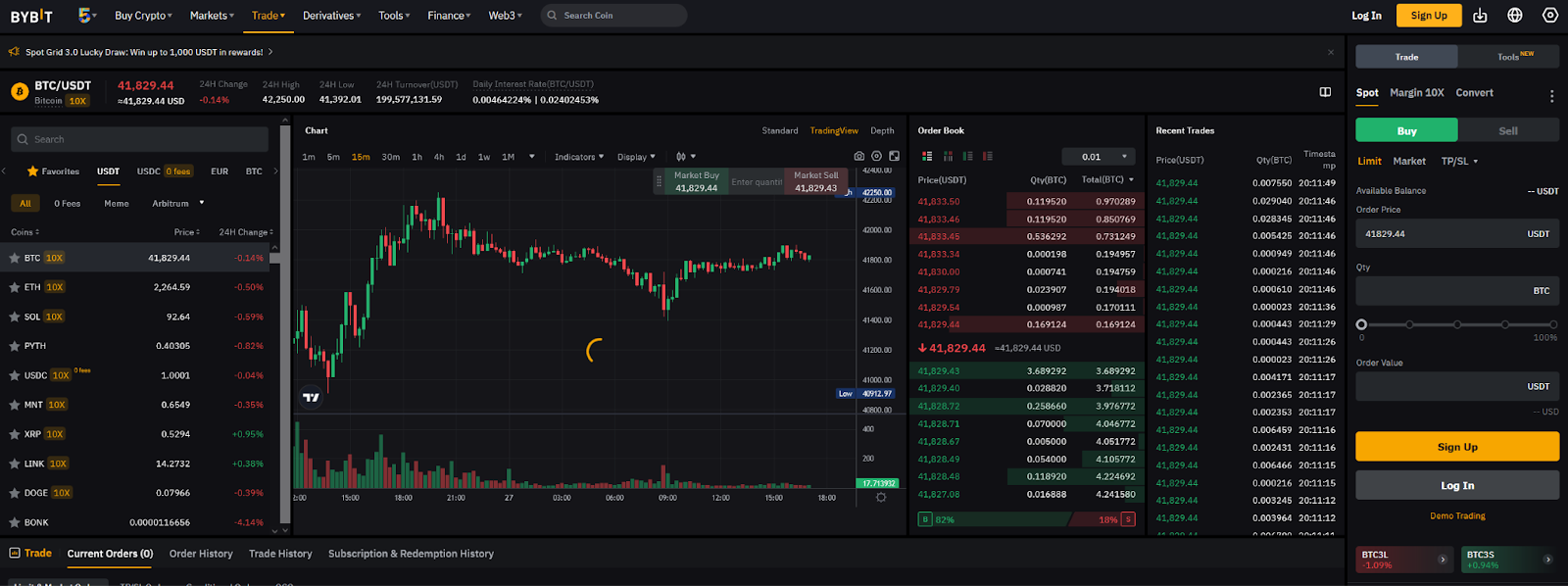Click the Demo Trading link

pyautogui.click(x=1457, y=515)
